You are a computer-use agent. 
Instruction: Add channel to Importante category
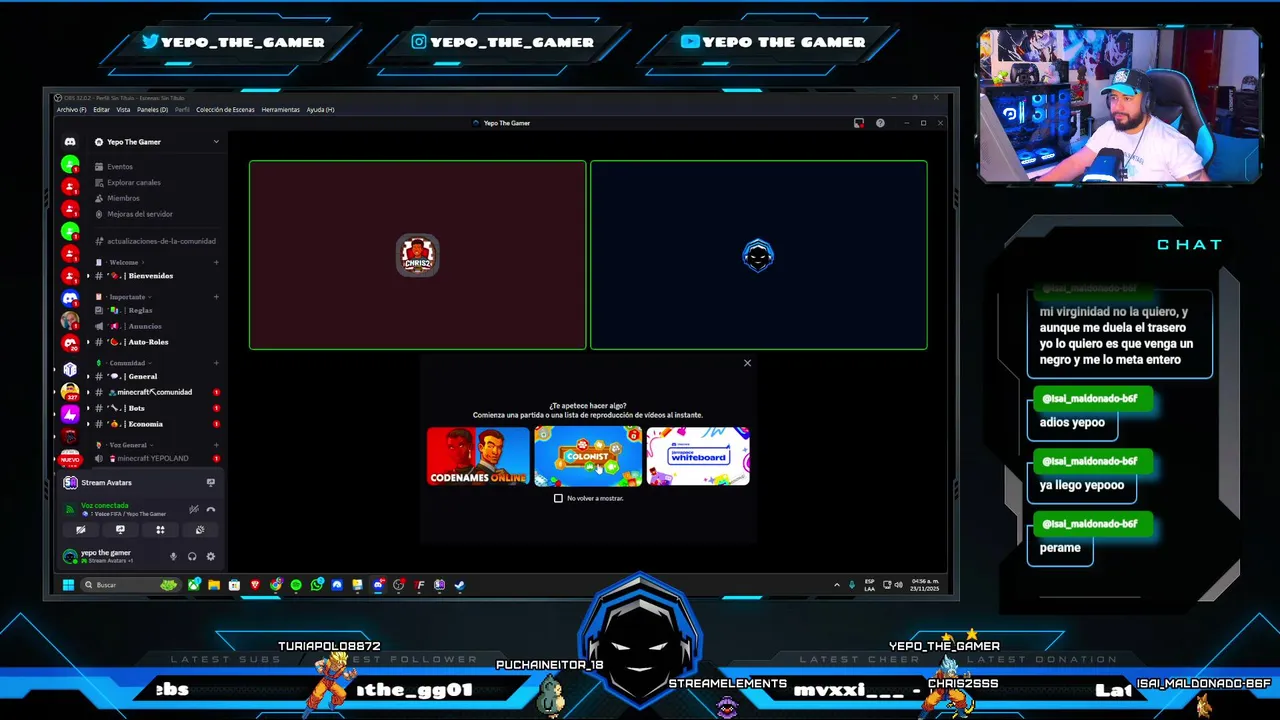tap(216, 297)
